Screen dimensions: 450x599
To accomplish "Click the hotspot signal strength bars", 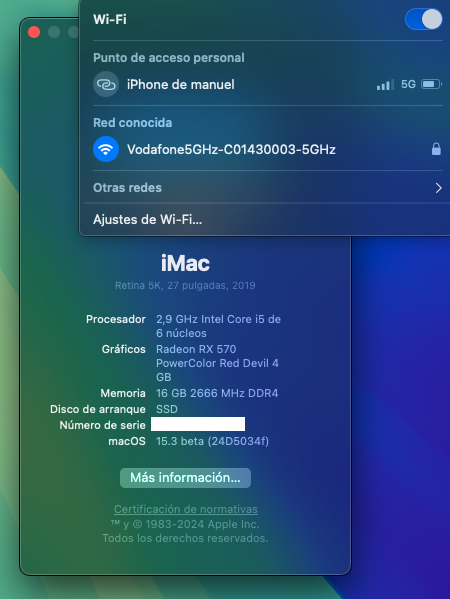I will [x=385, y=85].
